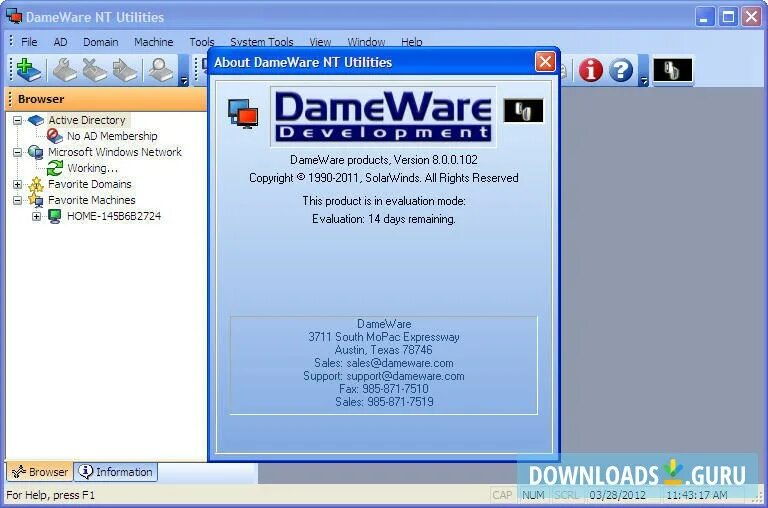
Task: Open the View menu
Action: point(320,42)
